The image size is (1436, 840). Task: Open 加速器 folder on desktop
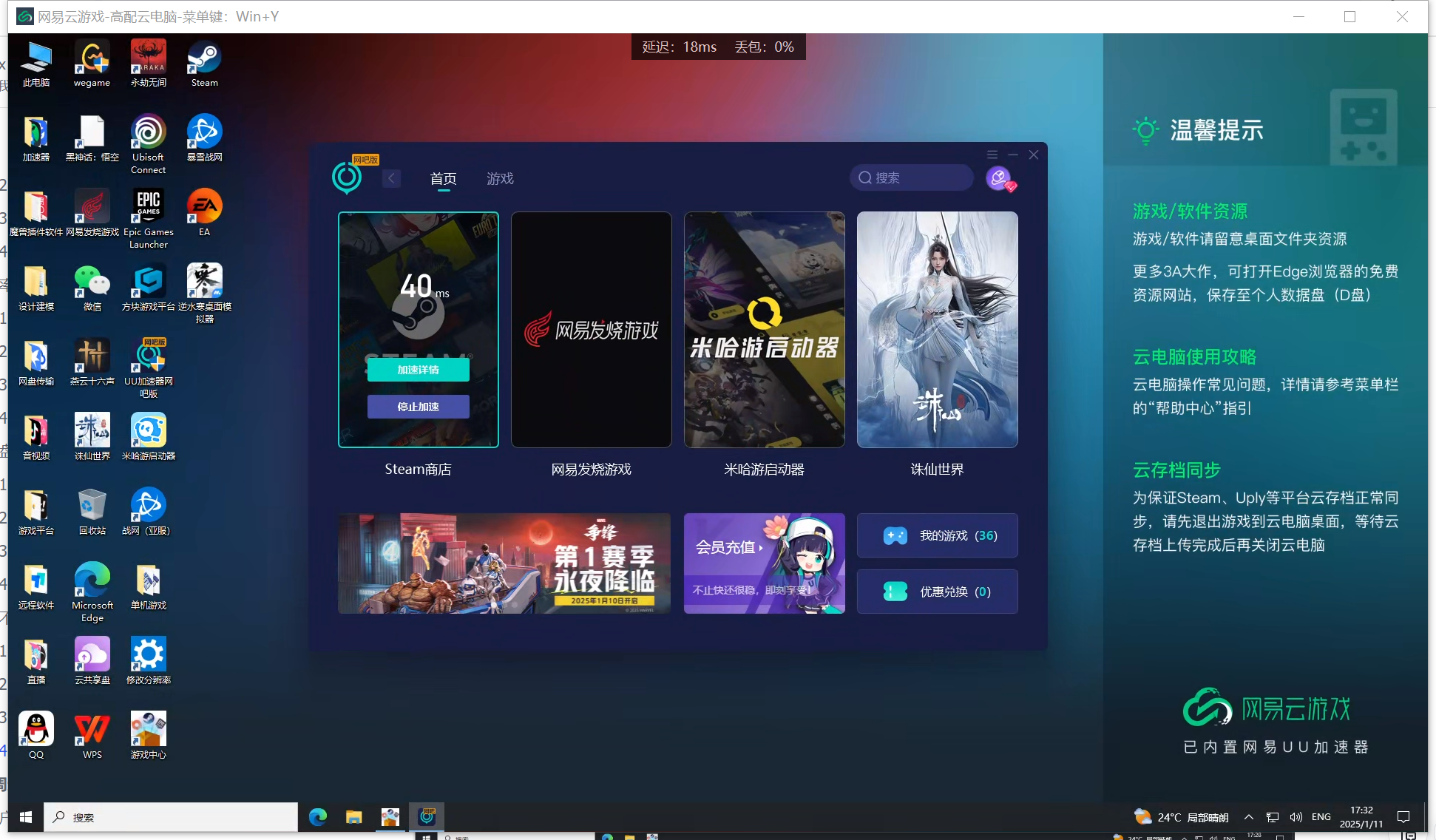click(x=35, y=138)
